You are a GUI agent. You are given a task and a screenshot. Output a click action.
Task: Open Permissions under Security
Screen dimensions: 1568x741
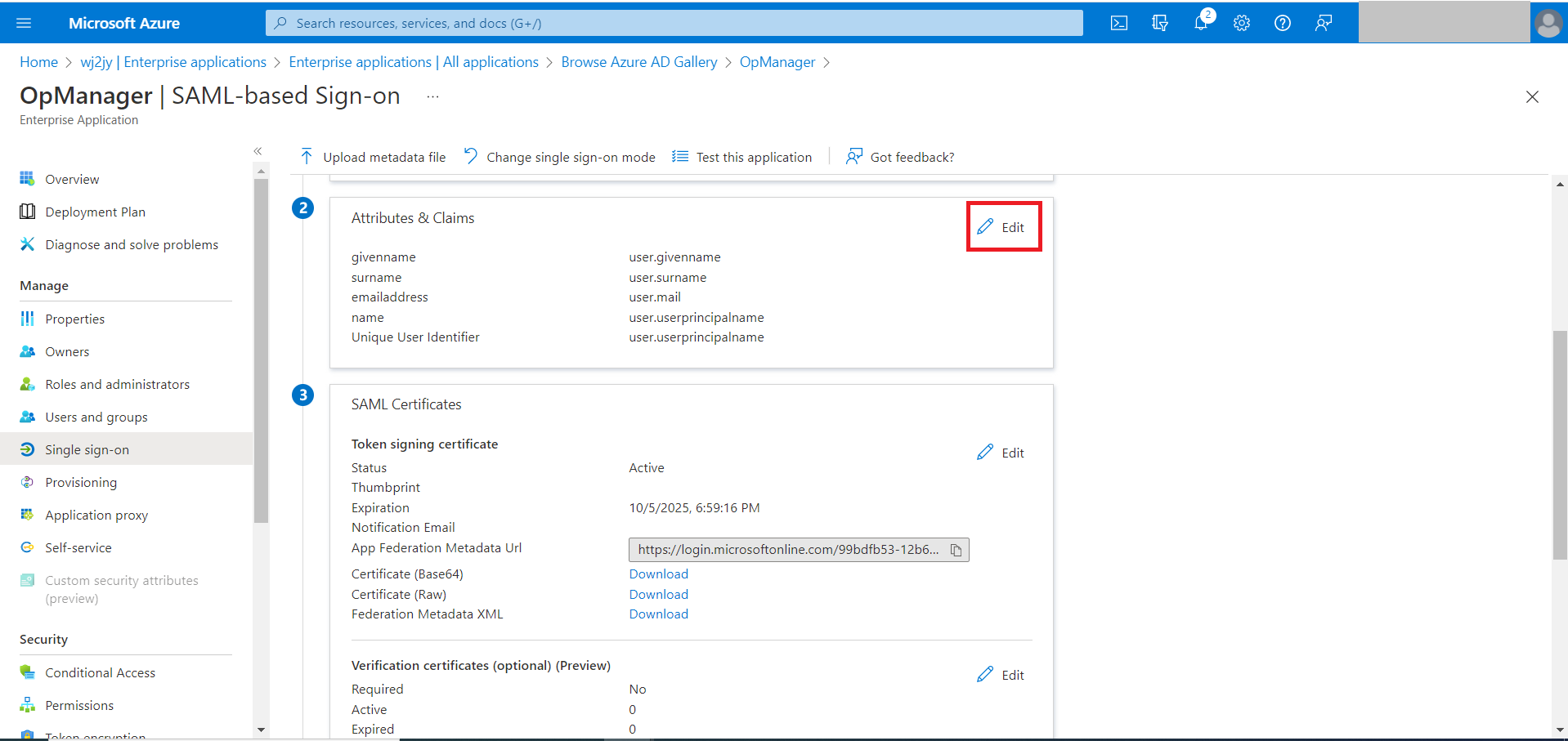point(79,705)
